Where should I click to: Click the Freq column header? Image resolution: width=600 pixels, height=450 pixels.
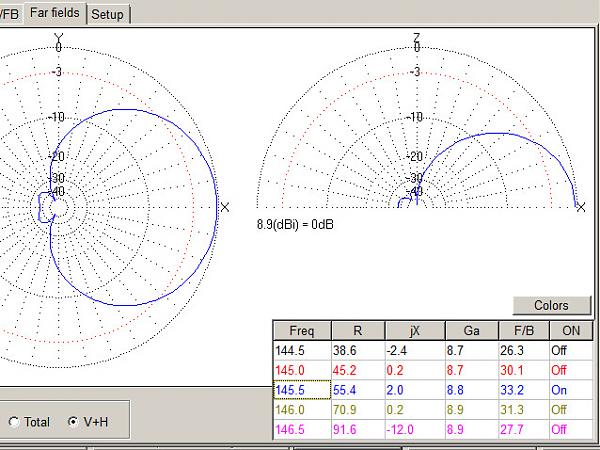coord(302,331)
